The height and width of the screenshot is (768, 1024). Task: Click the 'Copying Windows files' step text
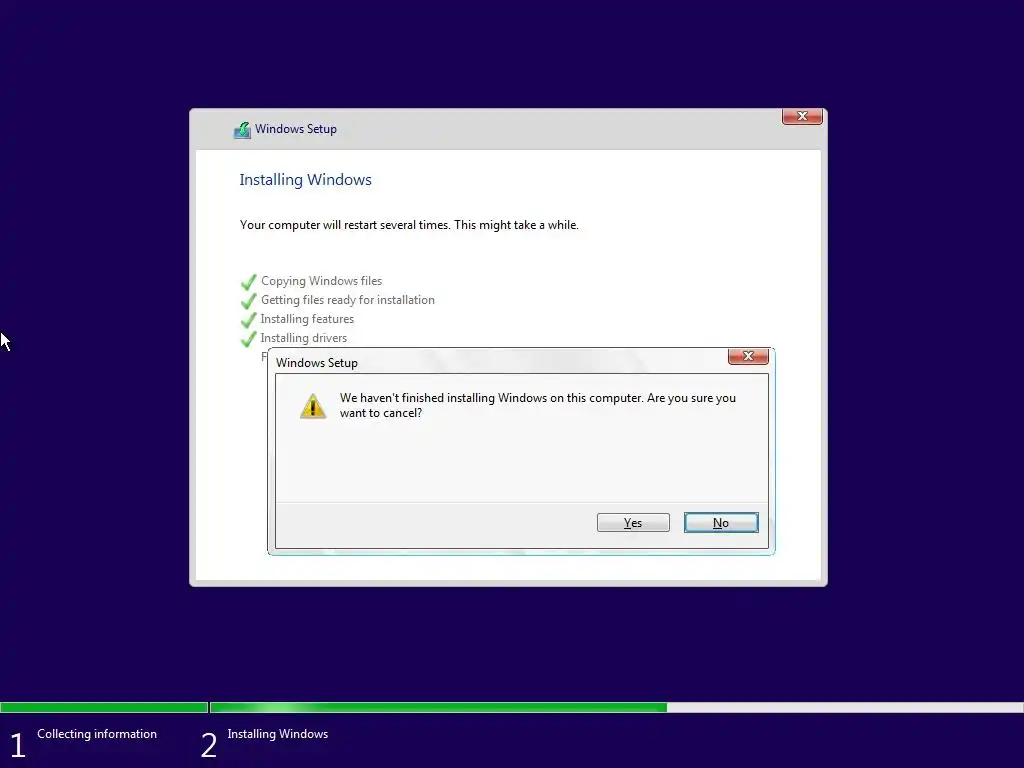(x=321, y=281)
